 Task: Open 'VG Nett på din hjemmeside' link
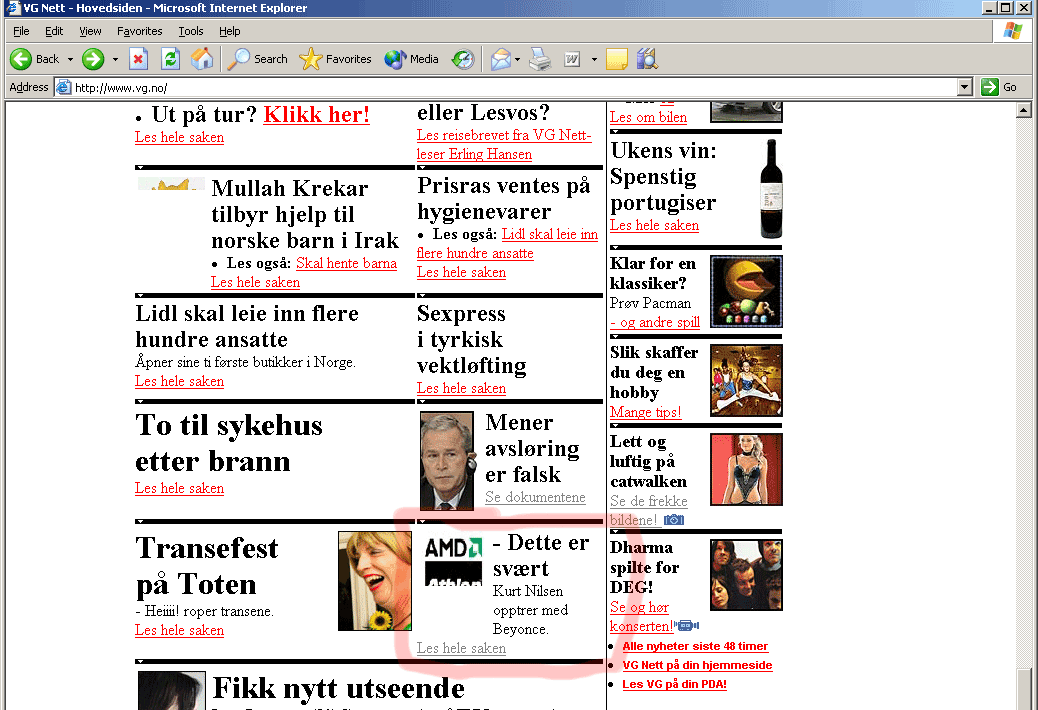(x=697, y=665)
